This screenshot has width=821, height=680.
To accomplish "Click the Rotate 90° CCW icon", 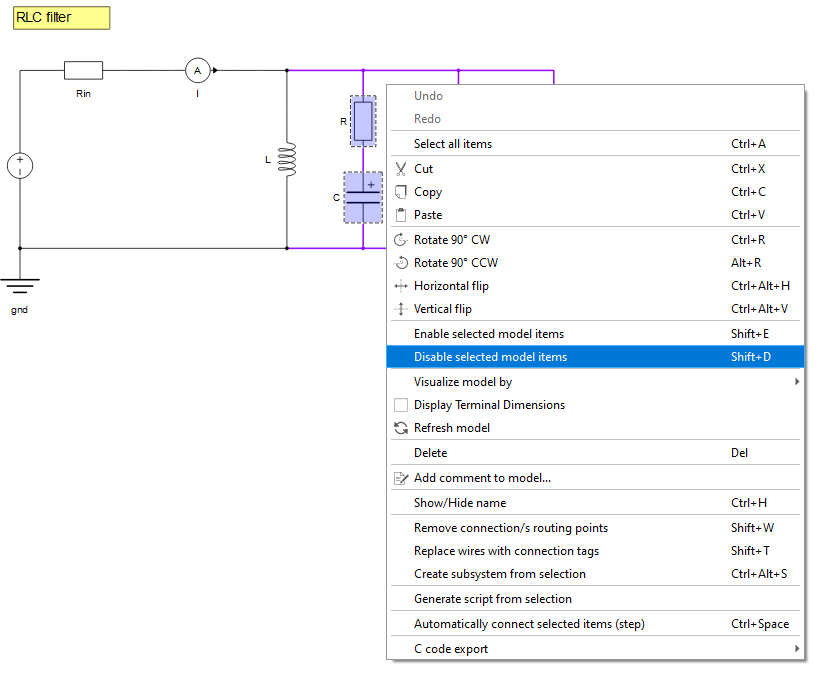I will click(401, 263).
